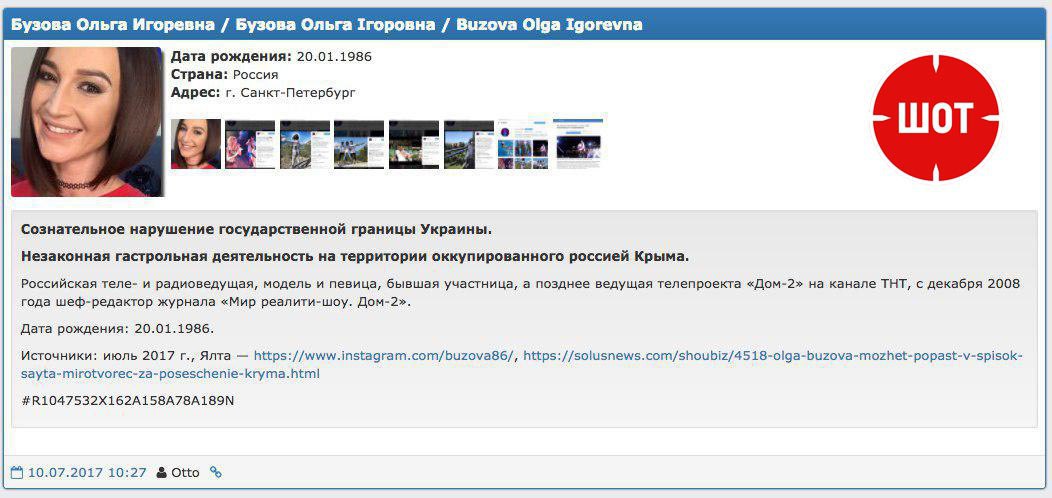Image resolution: width=1052 pixels, height=498 pixels.
Task: Click the code #R1047532X162A158A78A189N
Action: [128, 401]
